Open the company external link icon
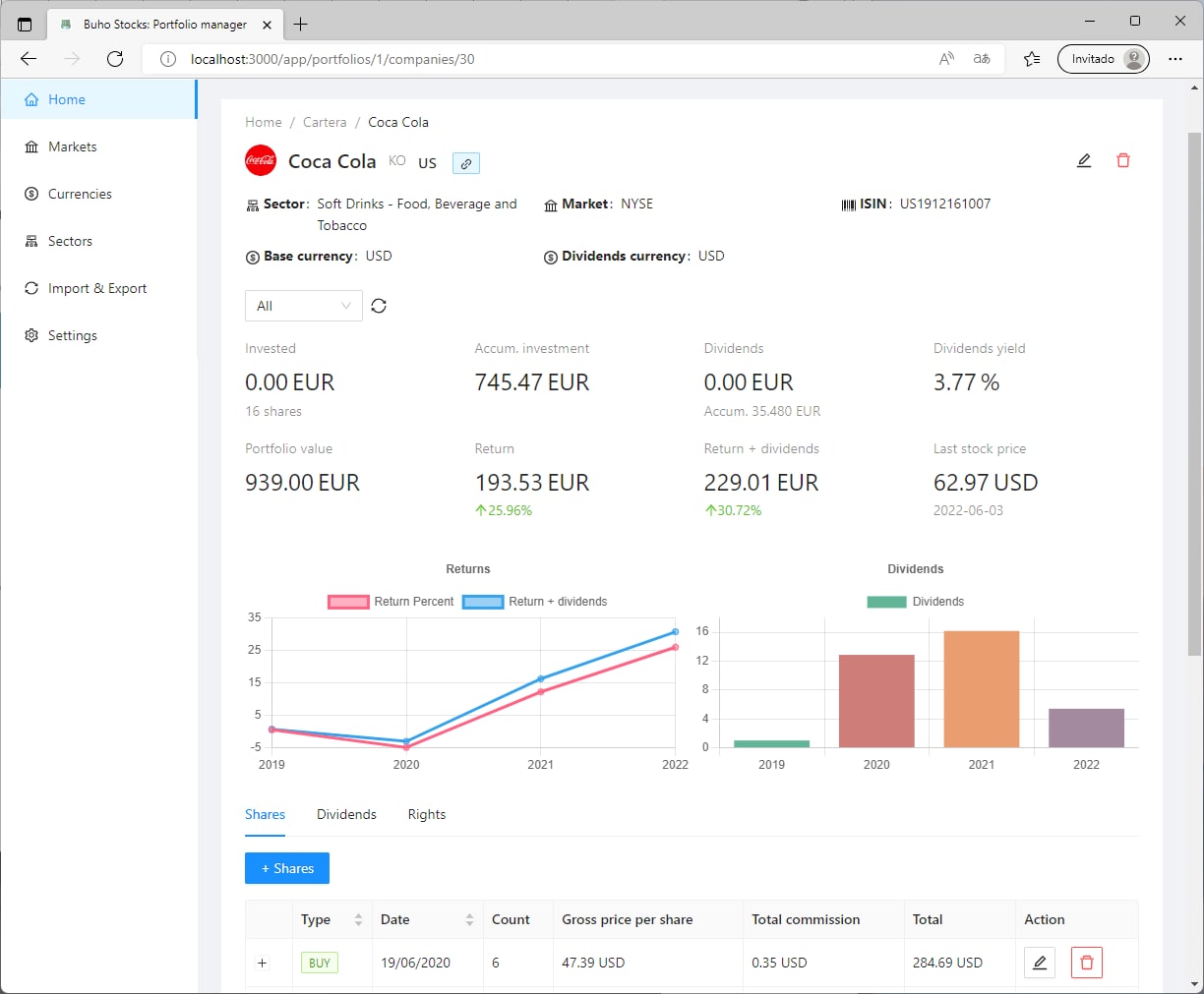The height and width of the screenshot is (994, 1204). coord(466,163)
